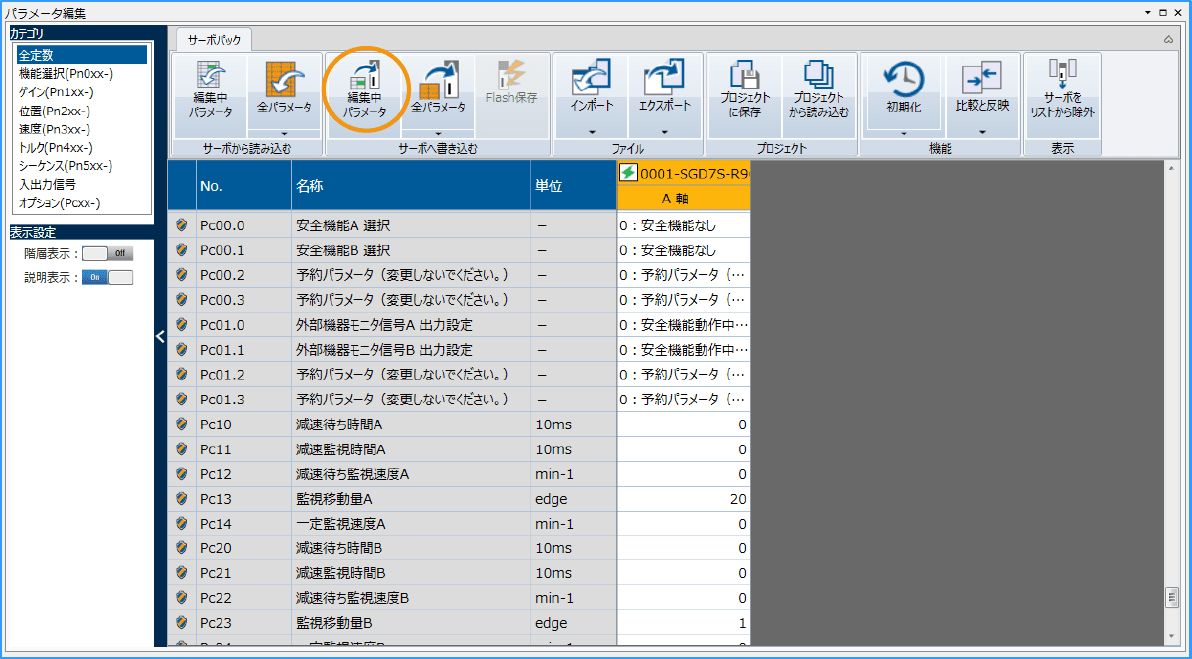Screen dimensions: 1192x659
Task: Click プロジェクトから読み込む icon
Action: coord(818,78)
